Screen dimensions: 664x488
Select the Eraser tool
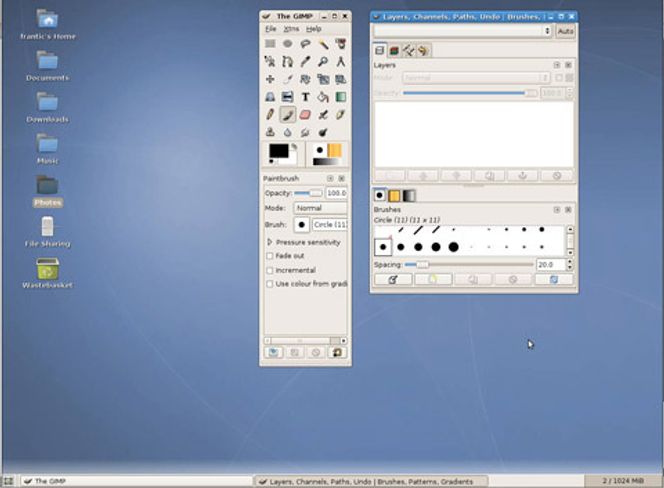pyautogui.click(x=305, y=114)
